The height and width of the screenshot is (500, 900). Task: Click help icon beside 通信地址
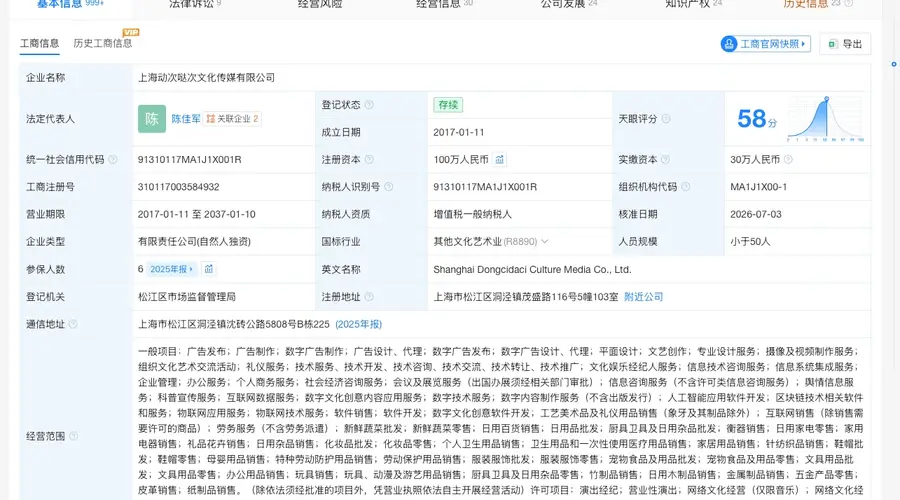[73, 324]
